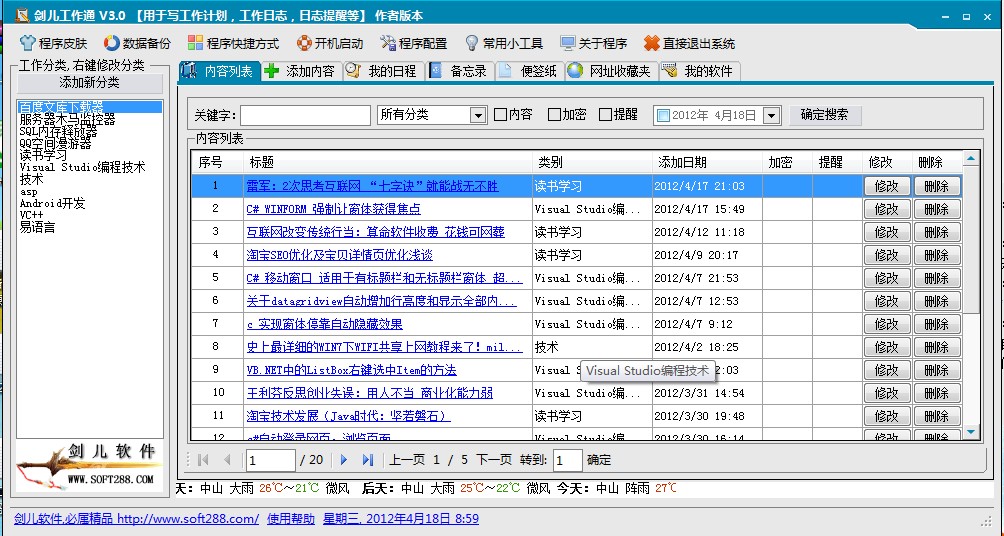Screen dimensions: 1004x536
Task: Focus navigator position box
Action: point(270,460)
